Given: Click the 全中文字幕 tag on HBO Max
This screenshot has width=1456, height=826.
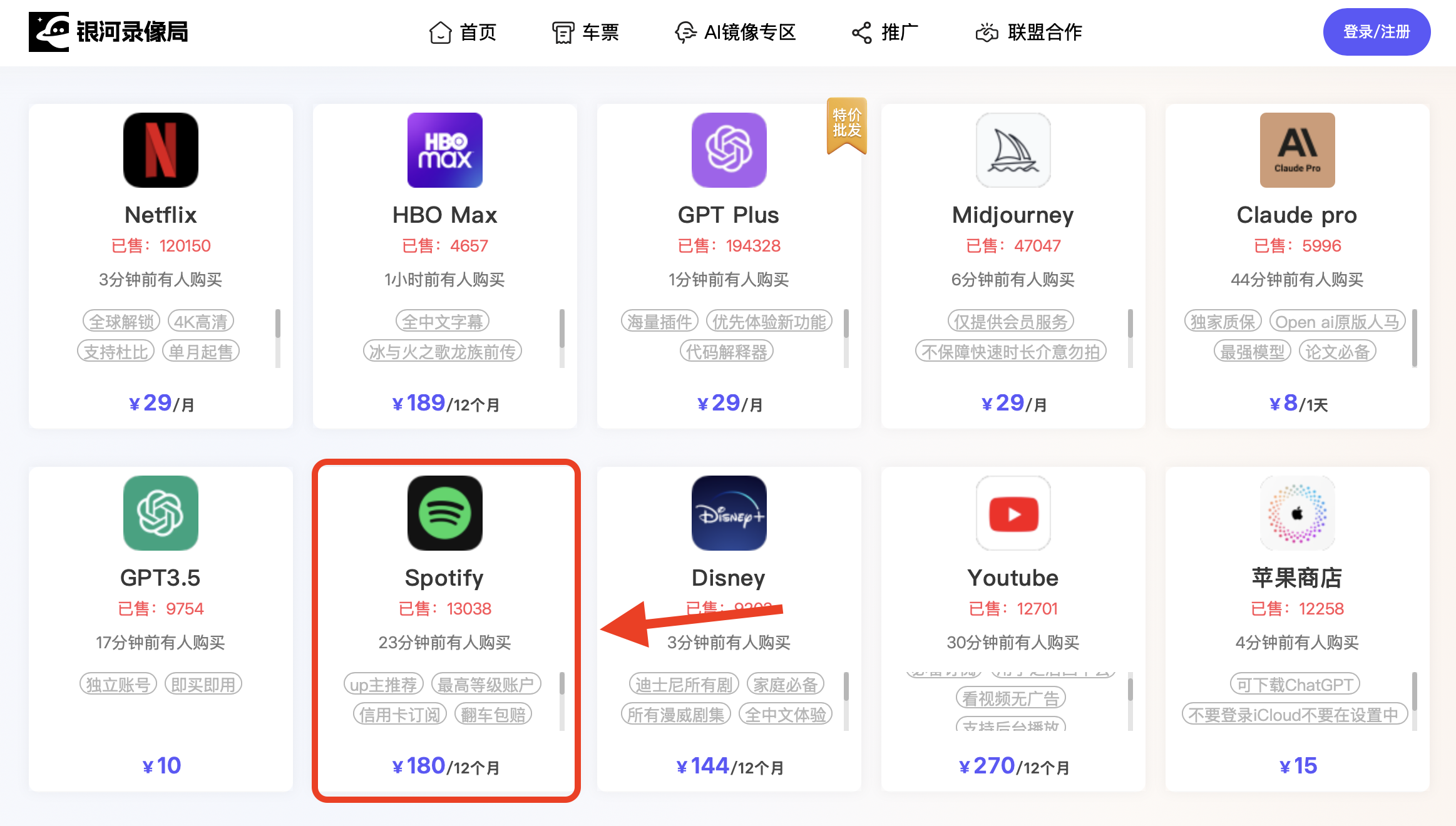Looking at the screenshot, I should coord(442,322).
